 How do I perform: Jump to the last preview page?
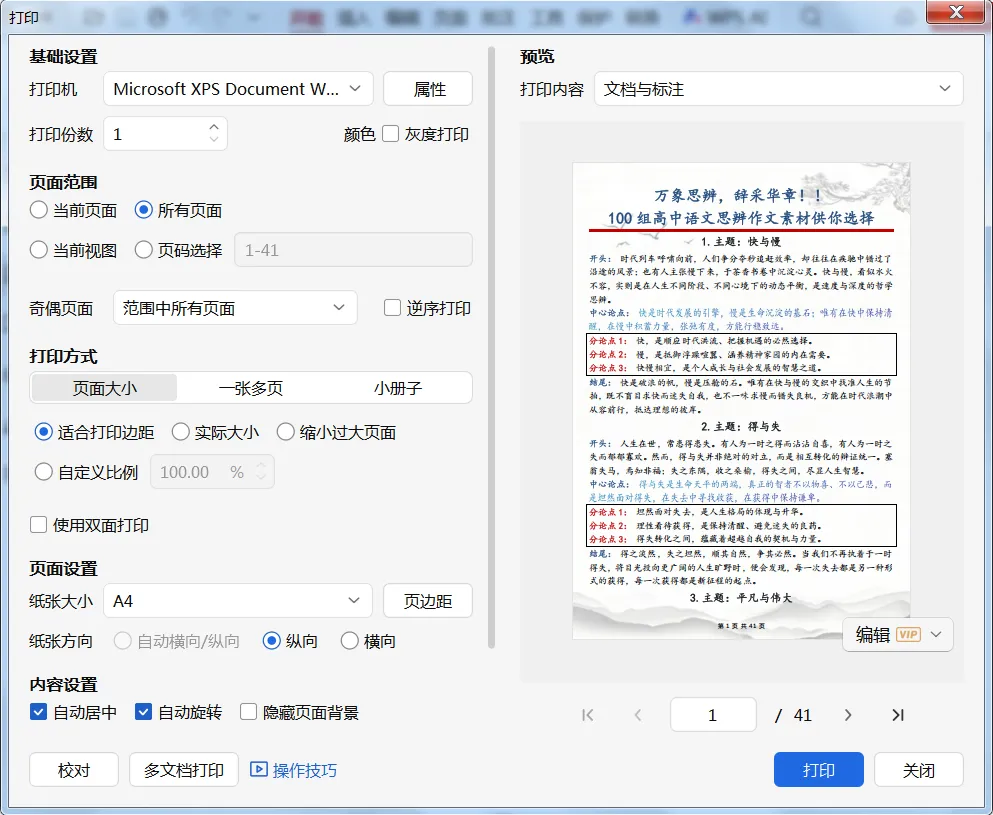pos(897,715)
